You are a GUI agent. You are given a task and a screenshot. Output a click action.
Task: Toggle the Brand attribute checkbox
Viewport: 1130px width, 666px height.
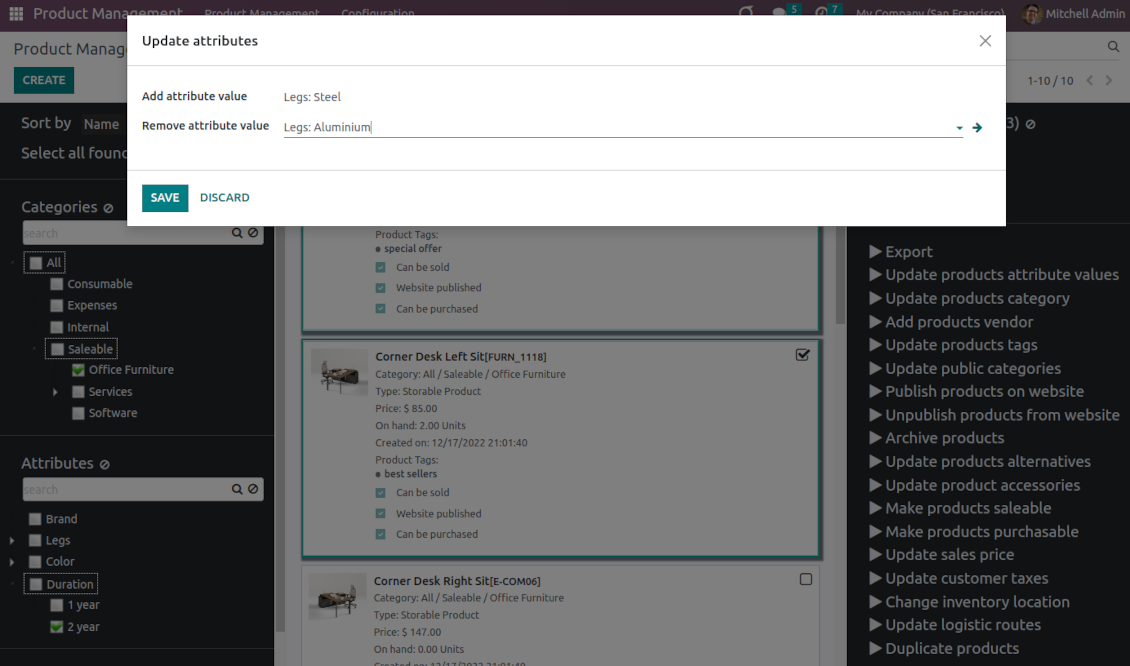click(35, 519)
